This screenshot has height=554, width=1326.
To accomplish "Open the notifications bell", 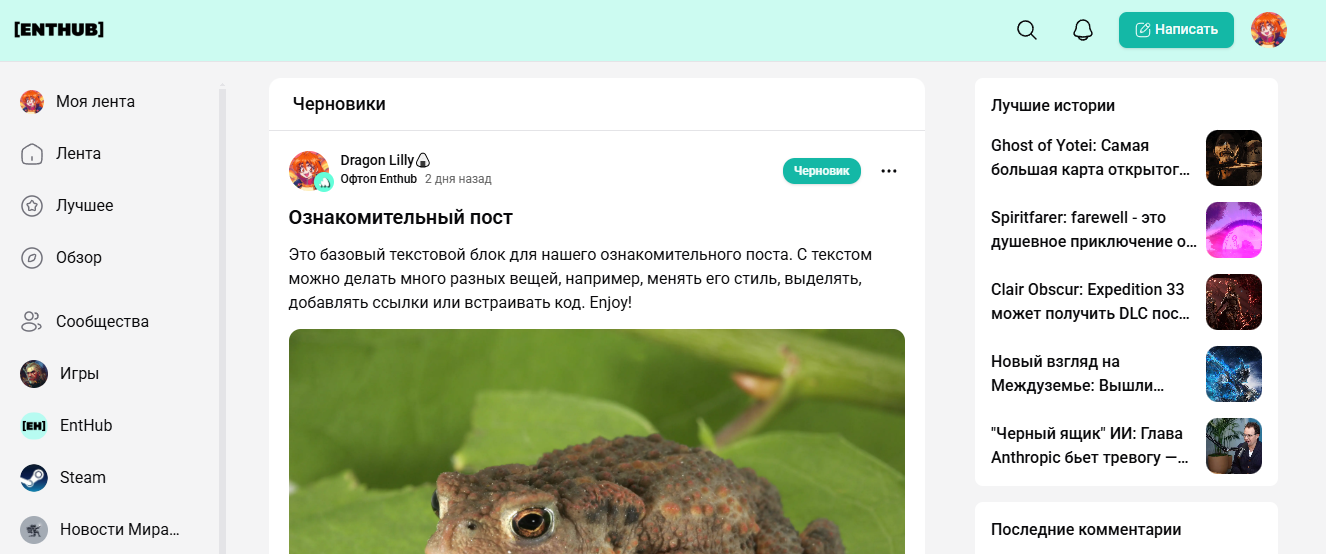I will [1083, 30].
